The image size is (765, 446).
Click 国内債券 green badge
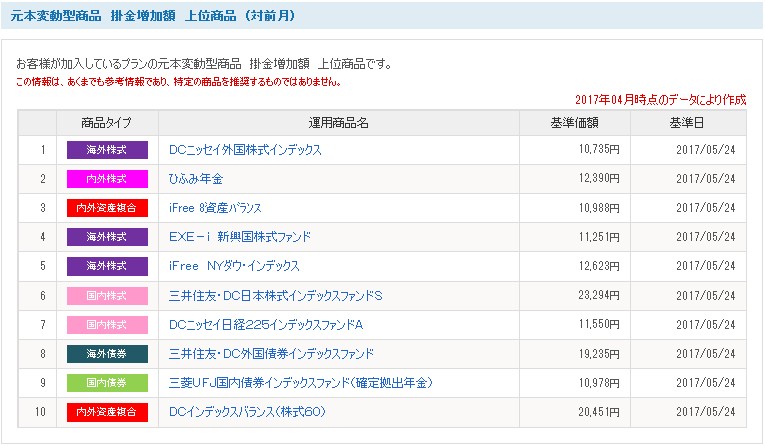107,383
